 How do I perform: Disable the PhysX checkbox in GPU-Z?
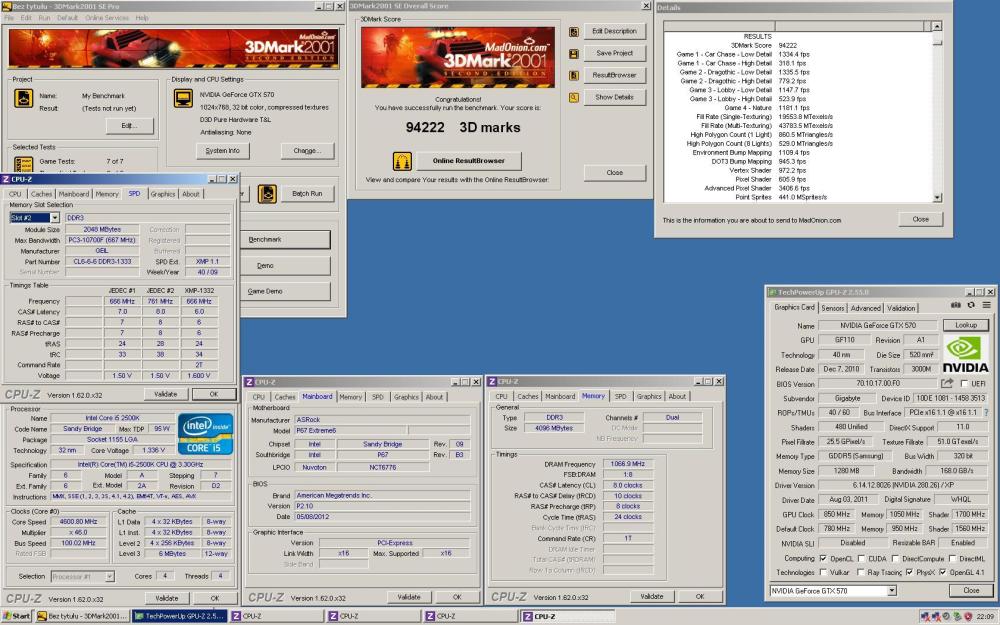point(910,572)
